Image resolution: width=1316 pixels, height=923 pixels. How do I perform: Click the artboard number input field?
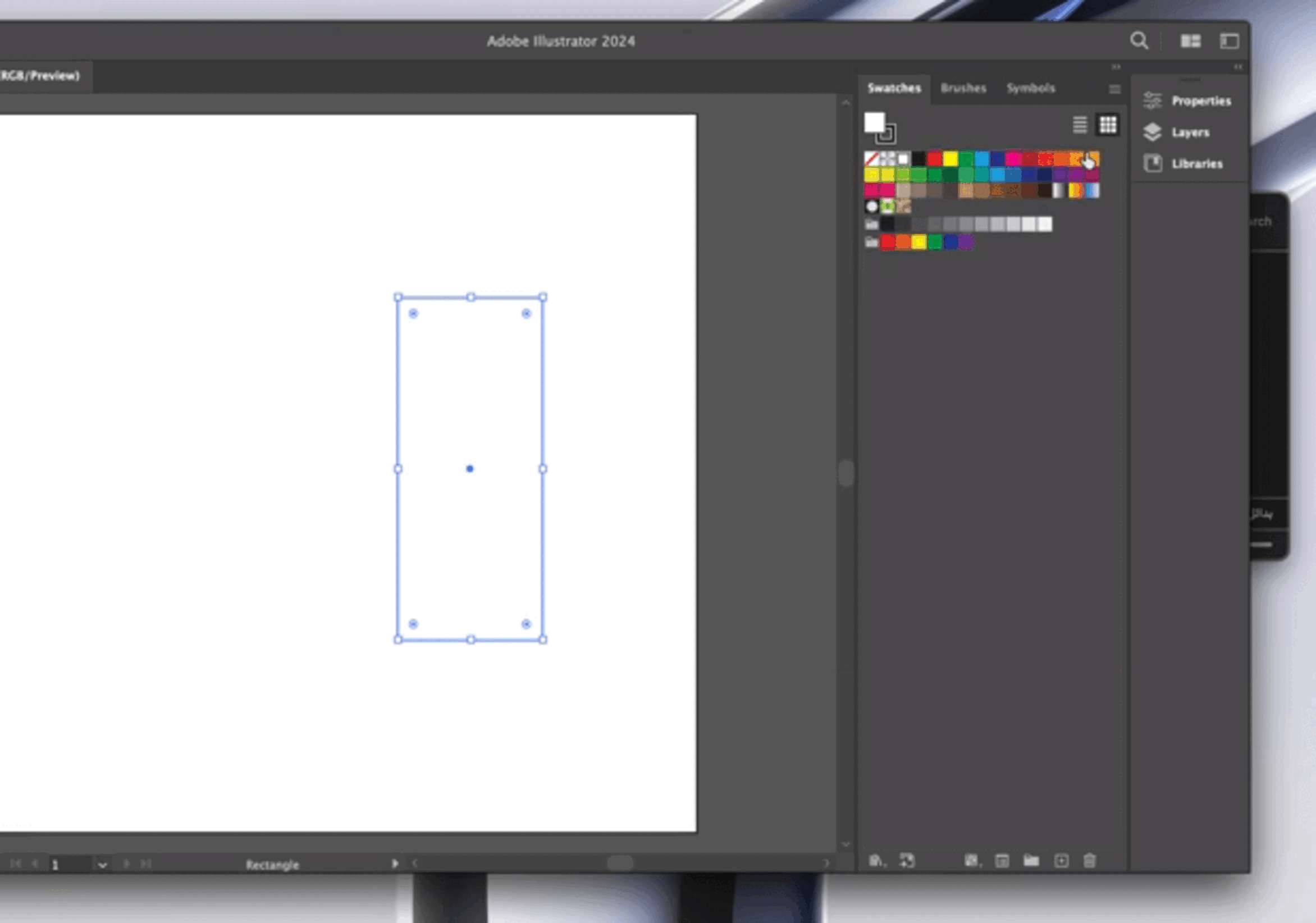point(69,865)
